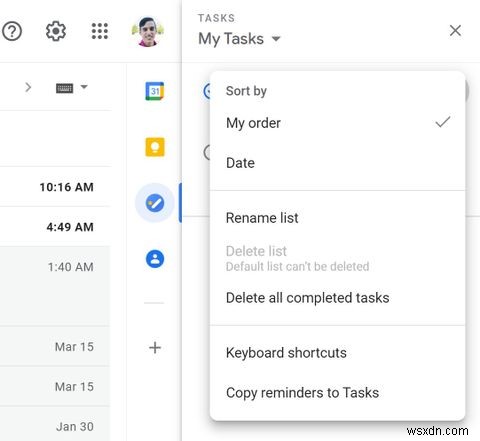Open the Help question mark icon
The image size is (480, 441).
[12, 32]
